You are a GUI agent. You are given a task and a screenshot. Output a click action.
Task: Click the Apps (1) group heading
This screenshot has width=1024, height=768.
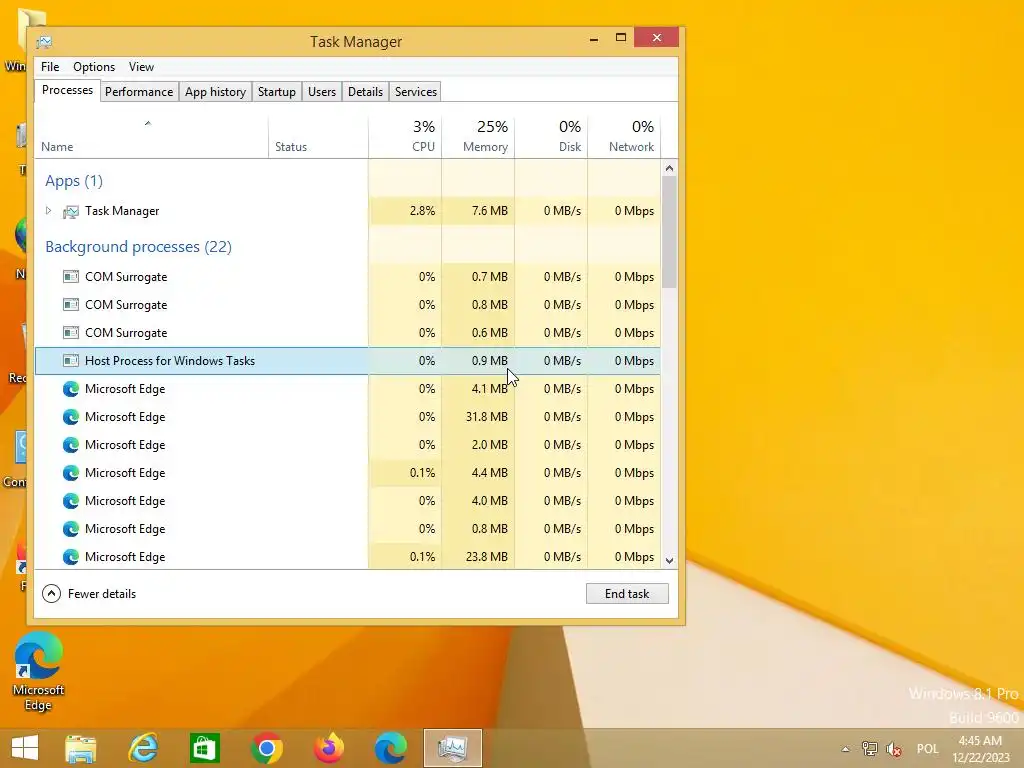click(x=74, y=181)
